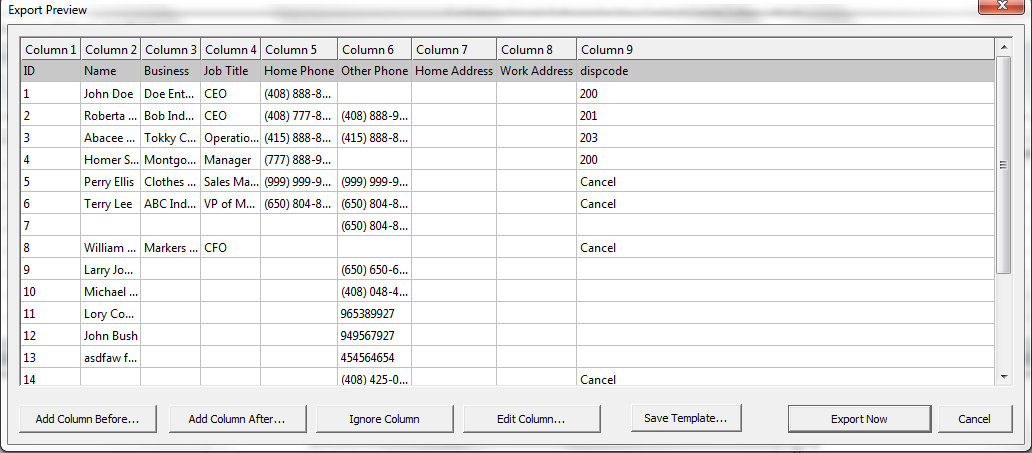The height and width of the screenshot is (453, 1032).
Task: Select the Column 9 header
Action: 786,49
